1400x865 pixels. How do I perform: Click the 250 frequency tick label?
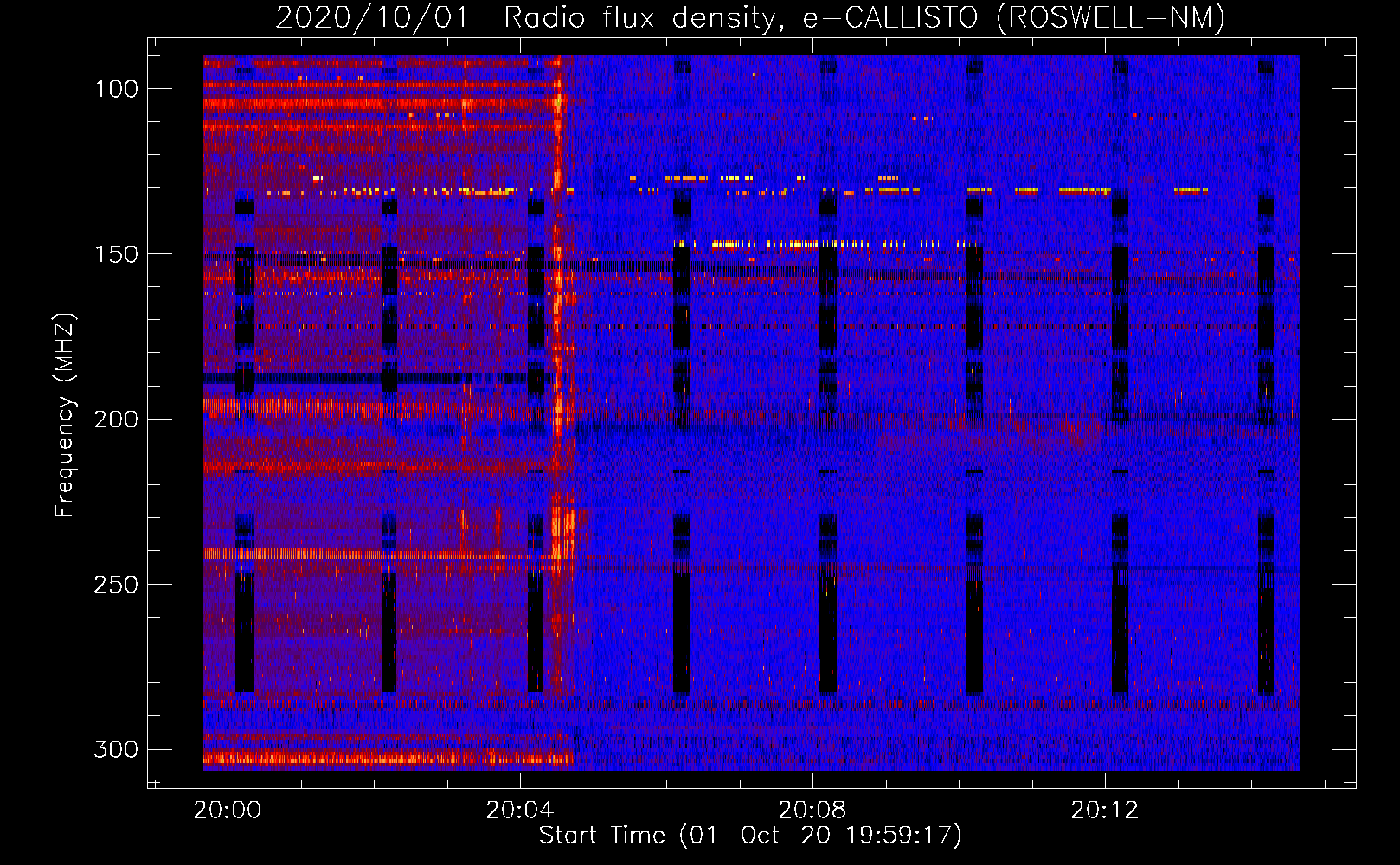pos(116,585)
